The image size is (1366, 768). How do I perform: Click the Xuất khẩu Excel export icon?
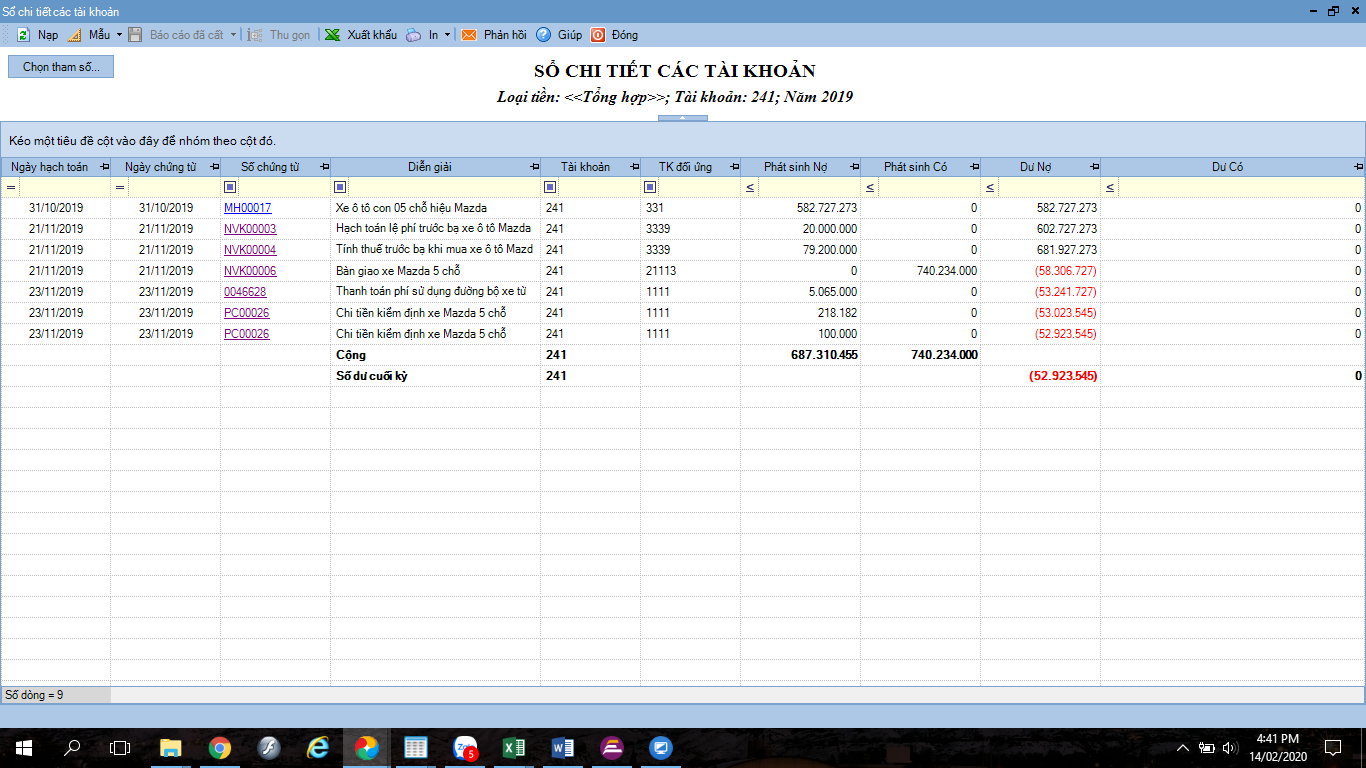tap(332, 35)
